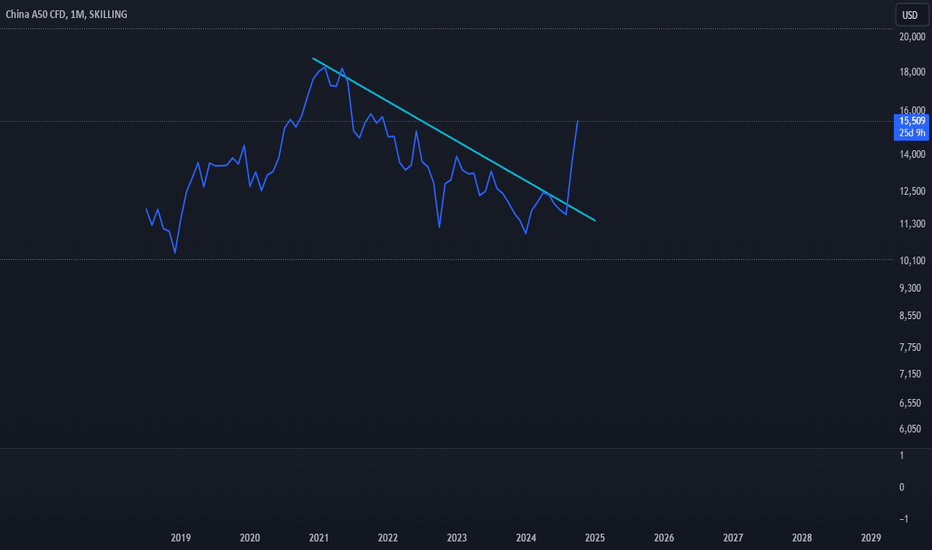932x550 pixels.
Task: Click the 6,050 price scale label
Action: click(x=910, y=429)
